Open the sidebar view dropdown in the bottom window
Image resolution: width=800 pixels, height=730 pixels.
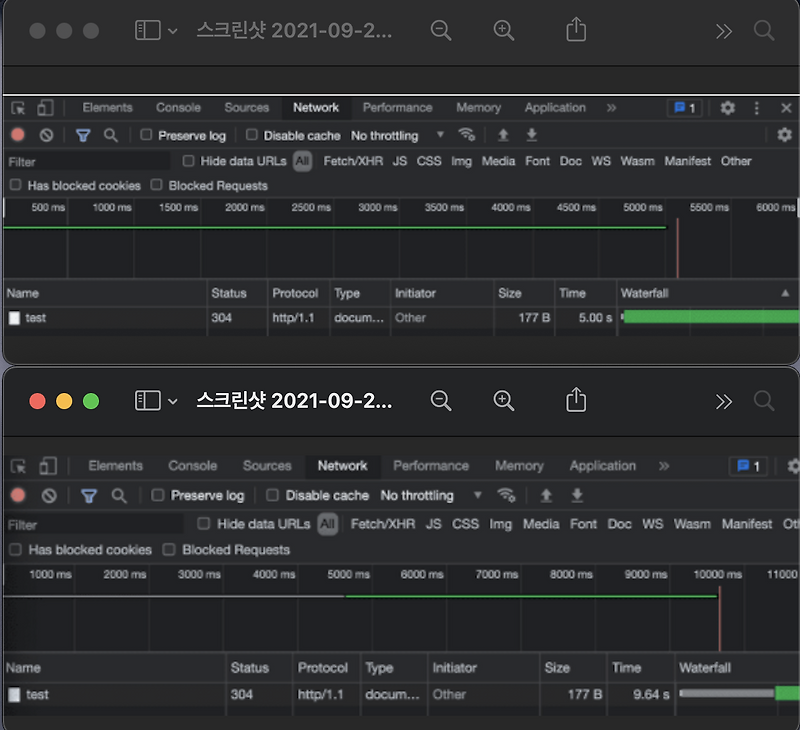click(172, 401)
